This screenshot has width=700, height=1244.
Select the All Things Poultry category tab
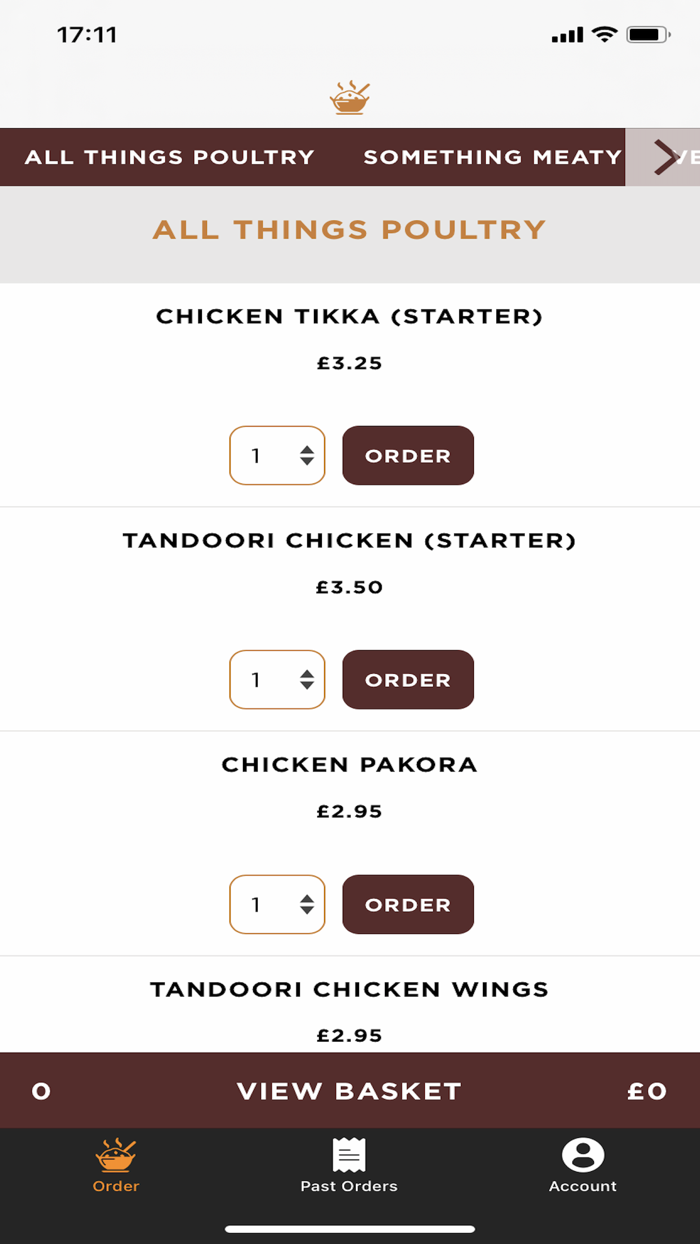tap(170, 157)
